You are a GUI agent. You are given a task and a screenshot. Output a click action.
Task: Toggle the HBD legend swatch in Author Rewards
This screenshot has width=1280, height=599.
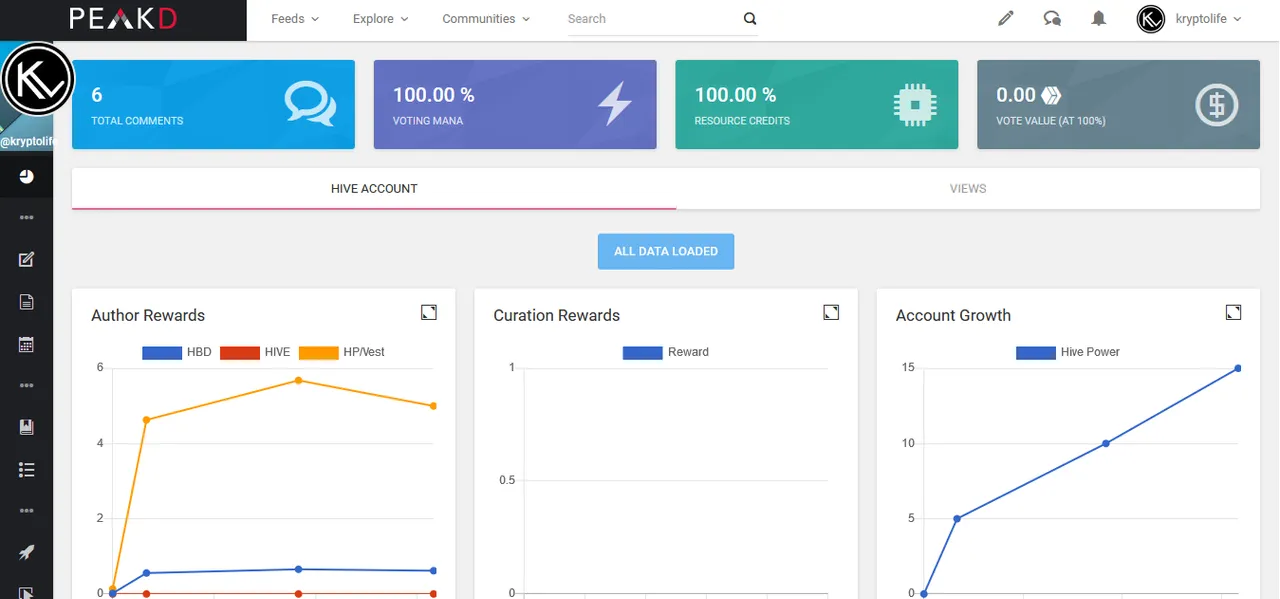tap(162, 352)
